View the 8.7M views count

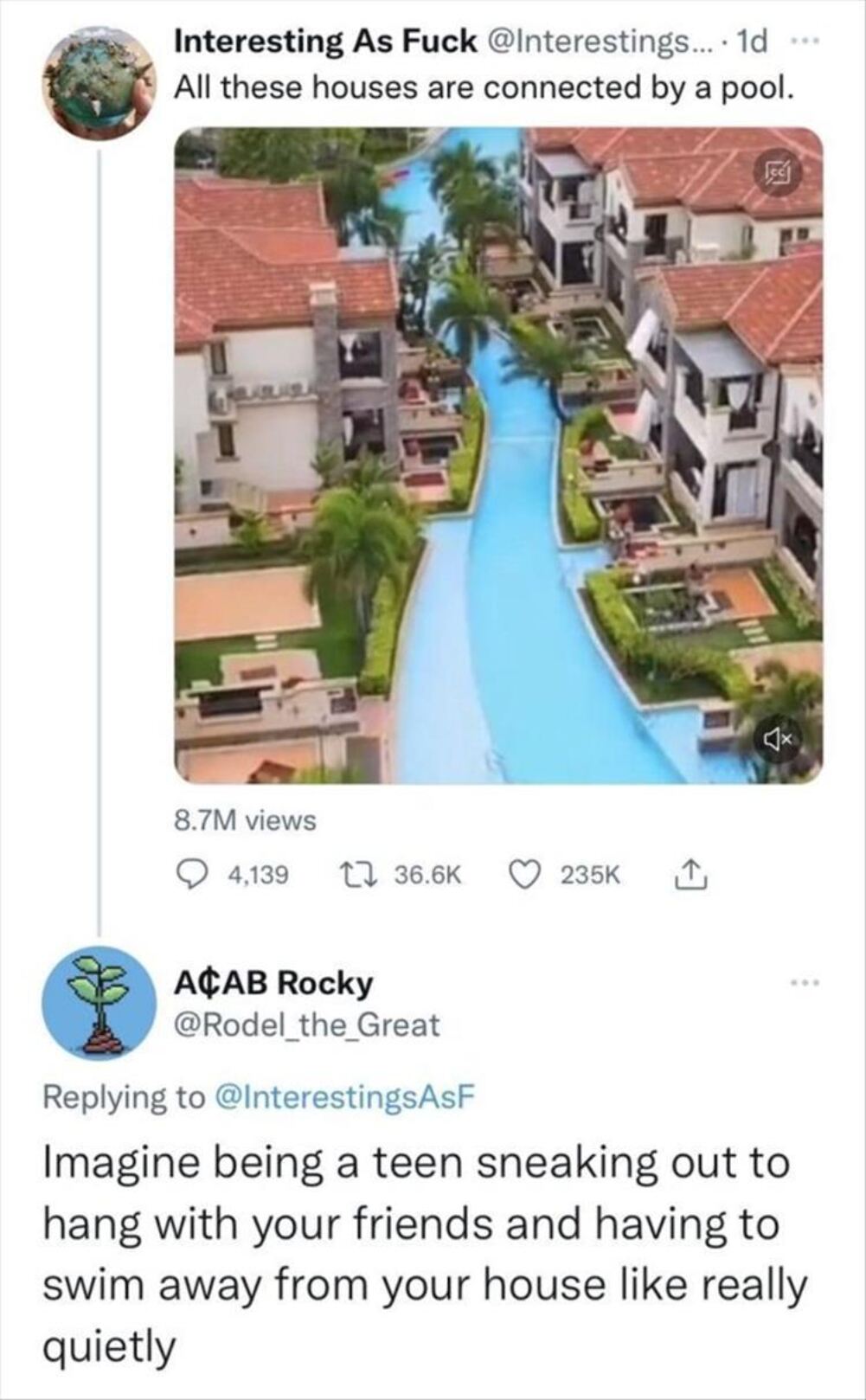coord(246,819)
